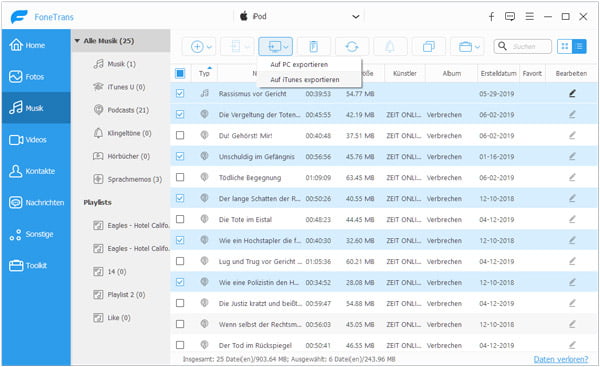
Task: Open the feedback chat icon
Action: point(510,16)
